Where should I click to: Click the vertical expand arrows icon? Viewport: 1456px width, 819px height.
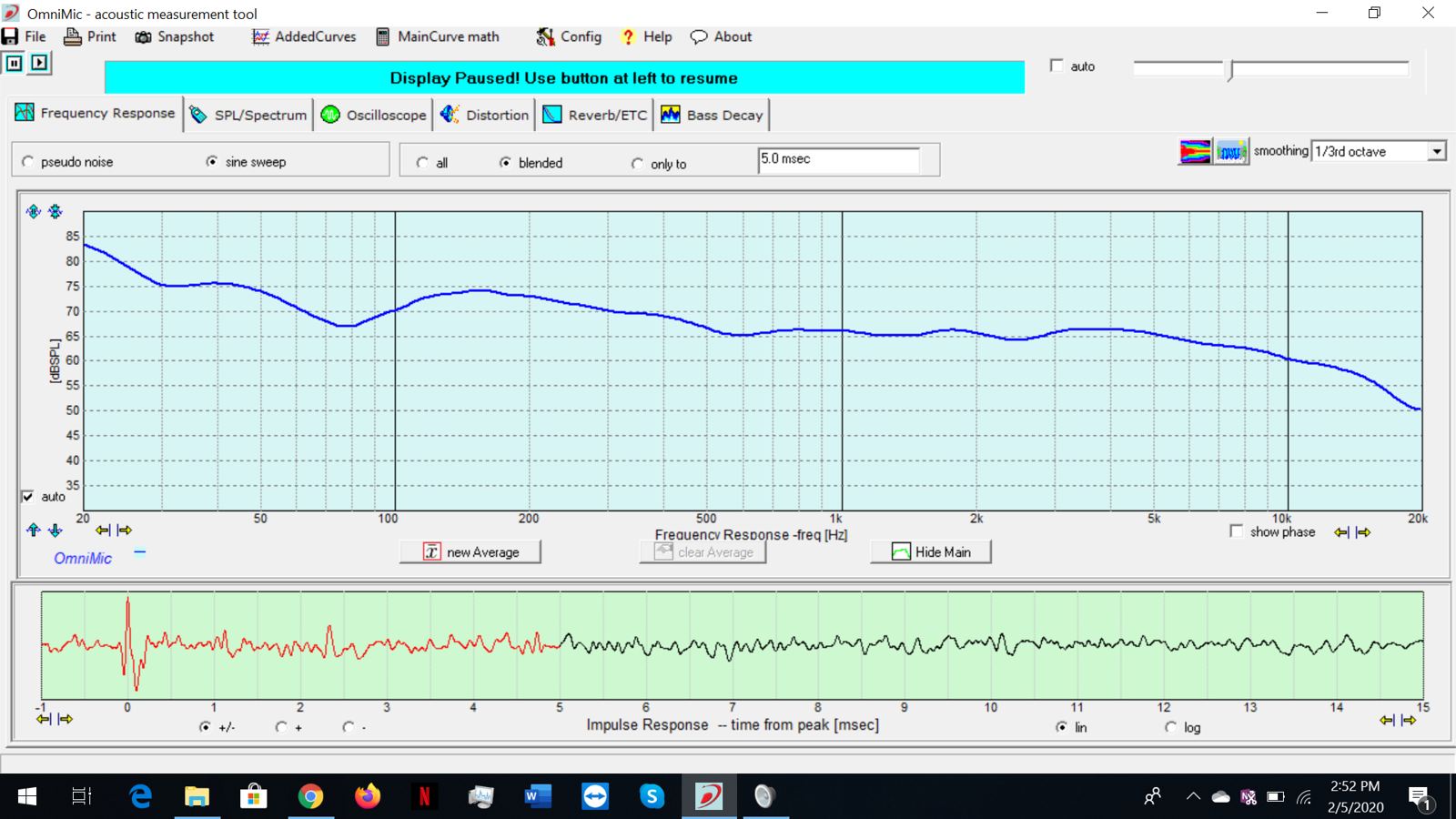click(34, 211)
